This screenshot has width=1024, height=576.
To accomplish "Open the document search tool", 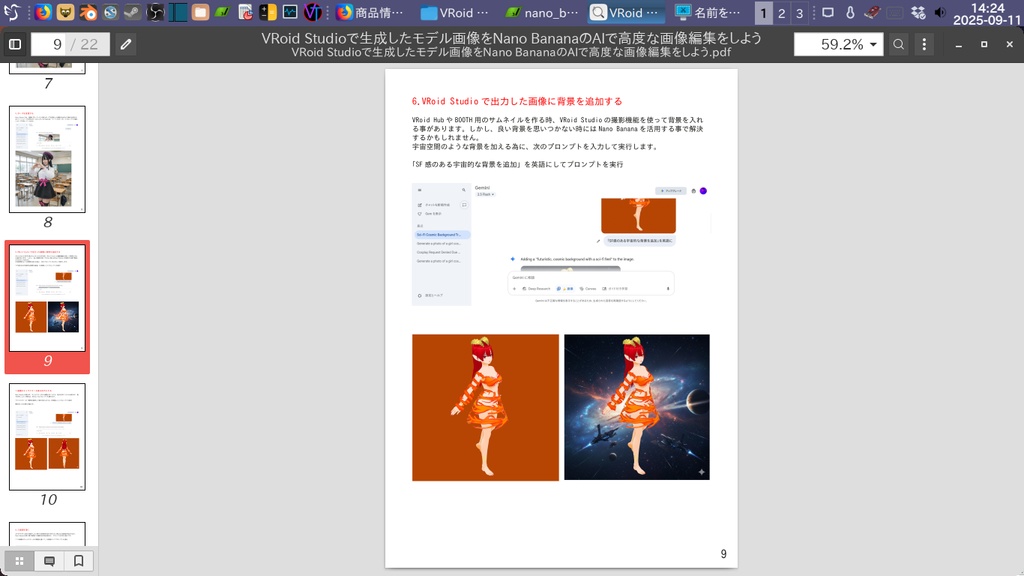I will (x=900, y=44).
